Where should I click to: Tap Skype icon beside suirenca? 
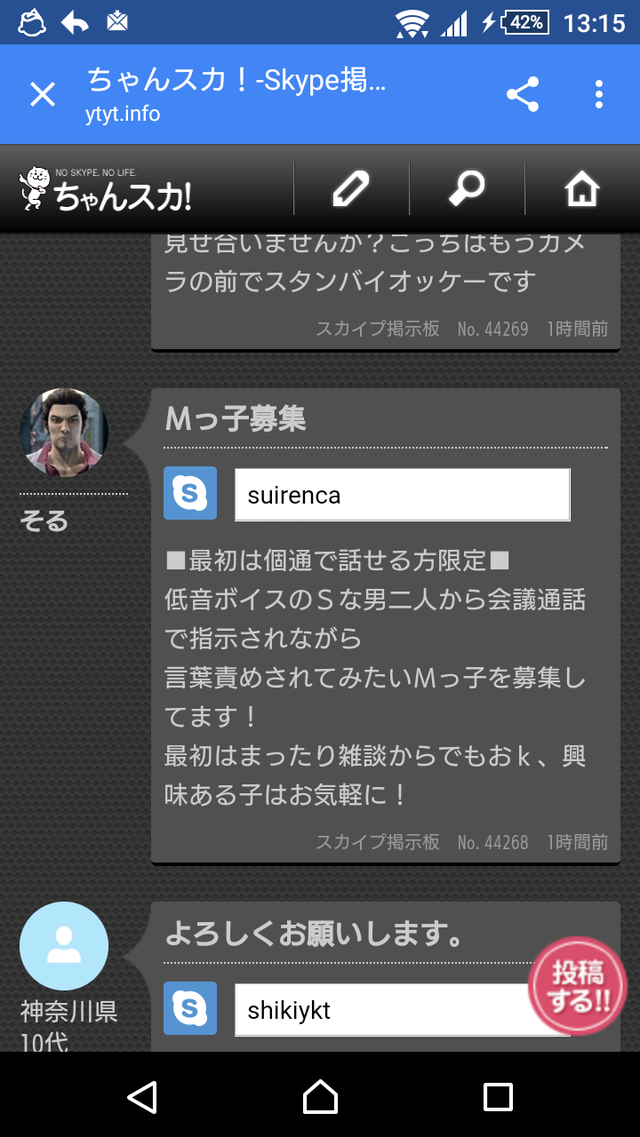coord(190,493)
